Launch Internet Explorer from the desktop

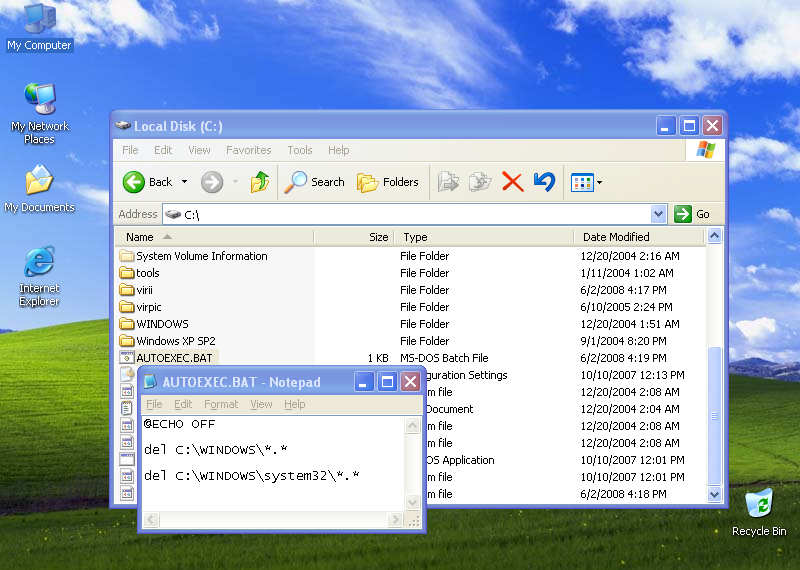pos(39,276)
